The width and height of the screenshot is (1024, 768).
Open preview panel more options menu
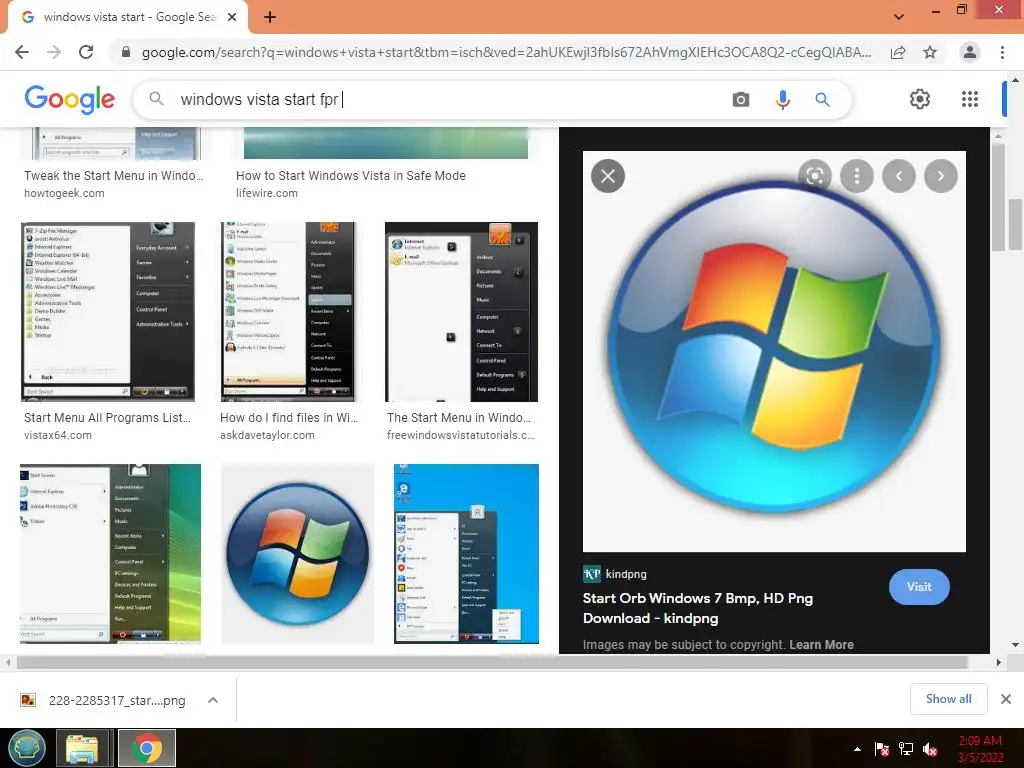tap(857, 176)
